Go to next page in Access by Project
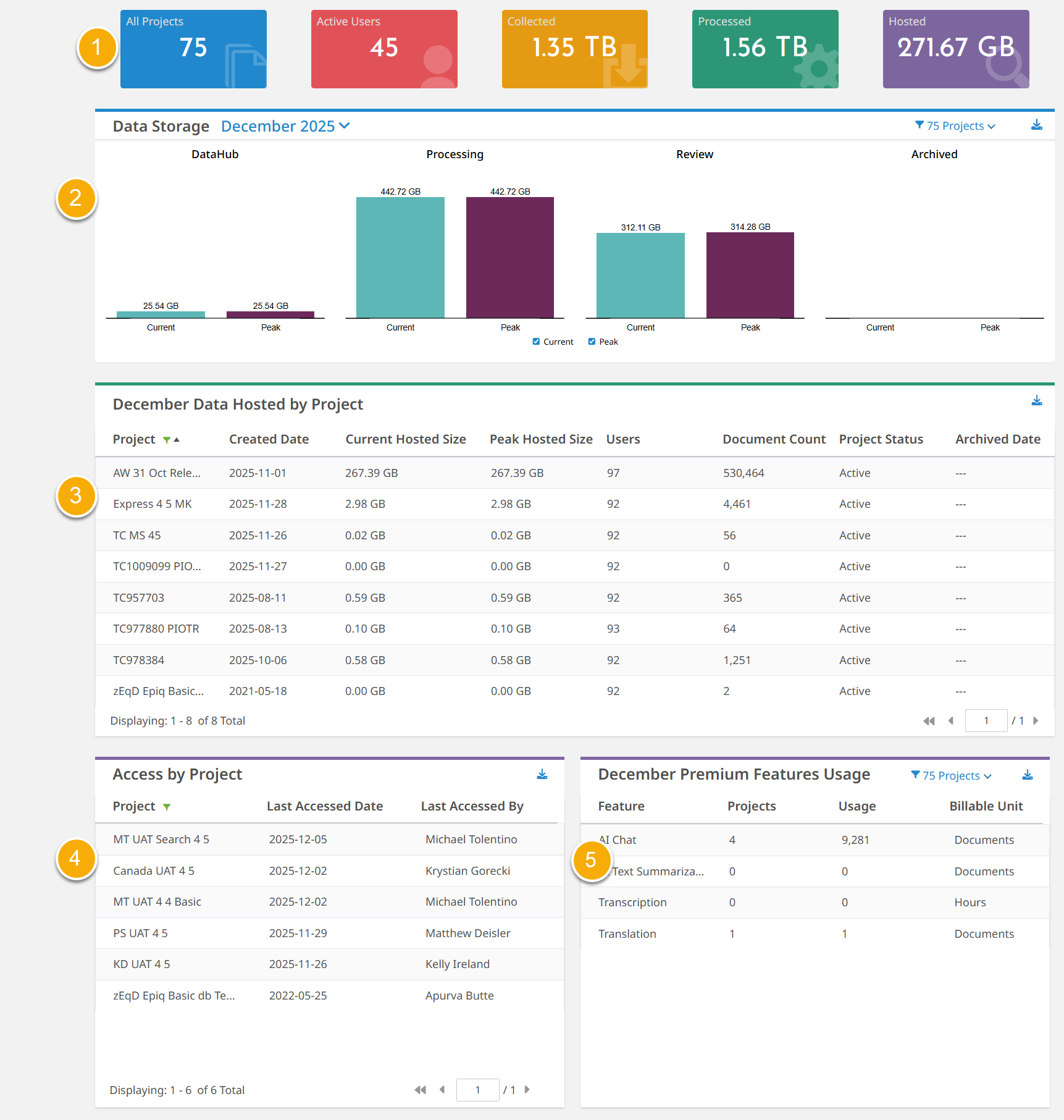This screenshot has height=1120, width=1064. pos(527,1090)
